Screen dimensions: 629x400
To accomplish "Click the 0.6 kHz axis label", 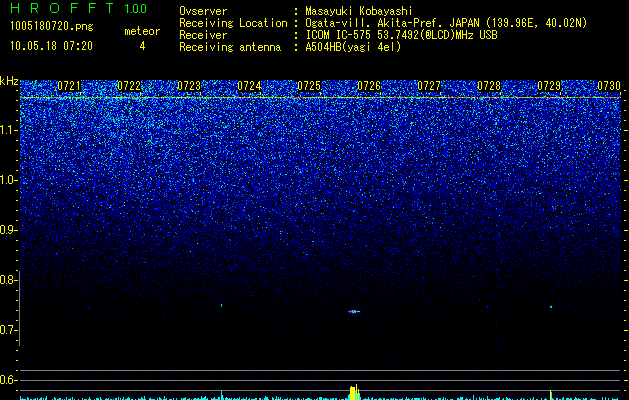I will click(9, 380).
